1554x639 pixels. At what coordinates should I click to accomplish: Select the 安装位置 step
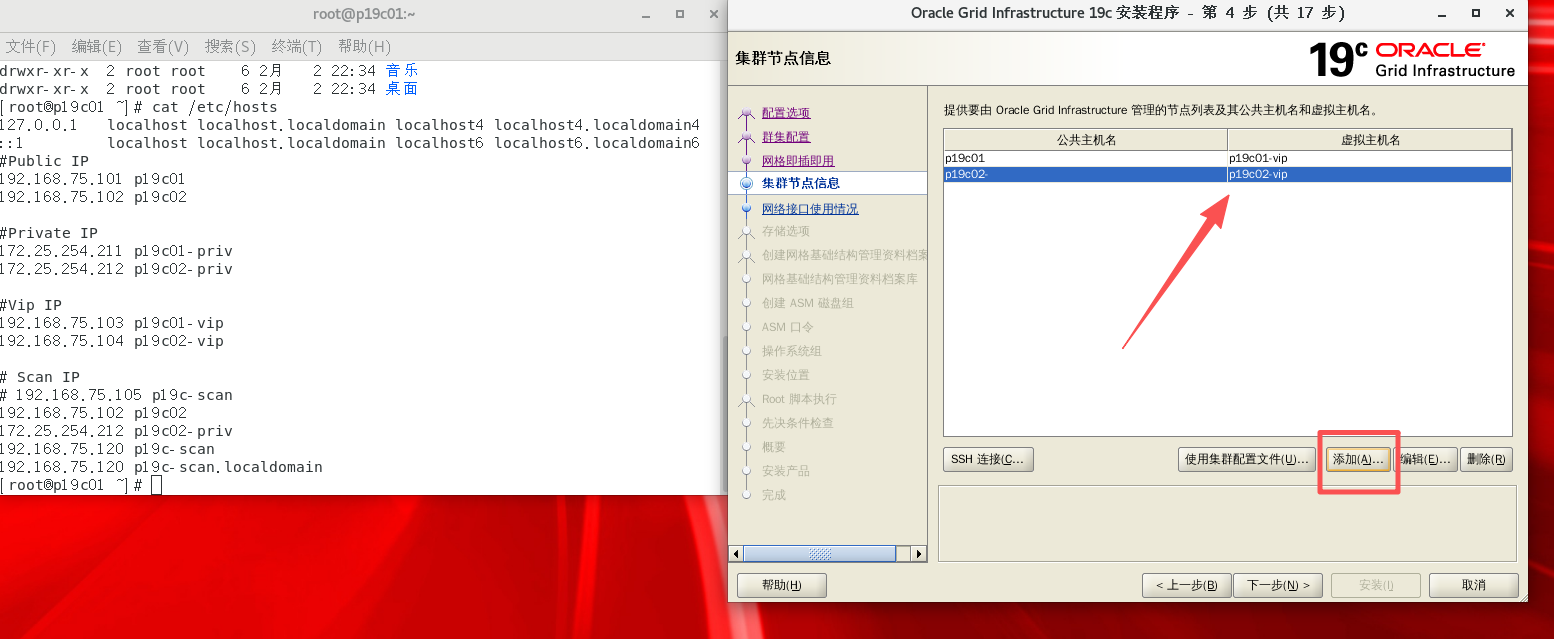tap(786, 375)
